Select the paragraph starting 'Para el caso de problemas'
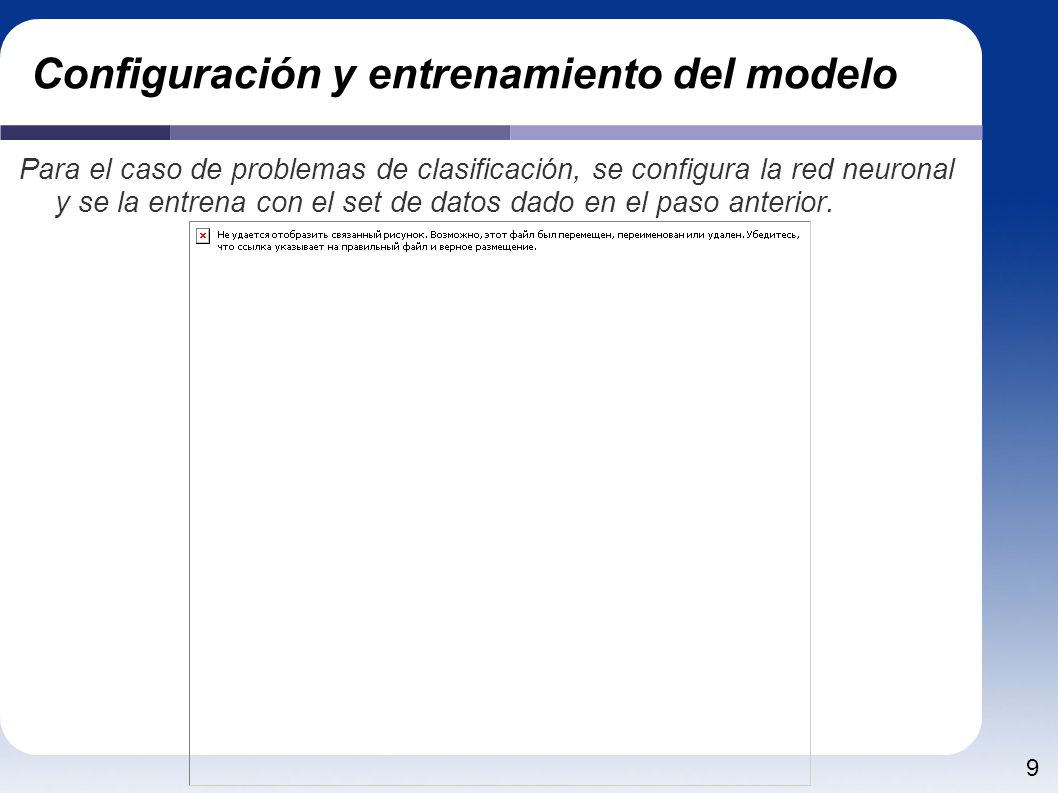The width and height of the screenshot is (1058, 793). 487,186
